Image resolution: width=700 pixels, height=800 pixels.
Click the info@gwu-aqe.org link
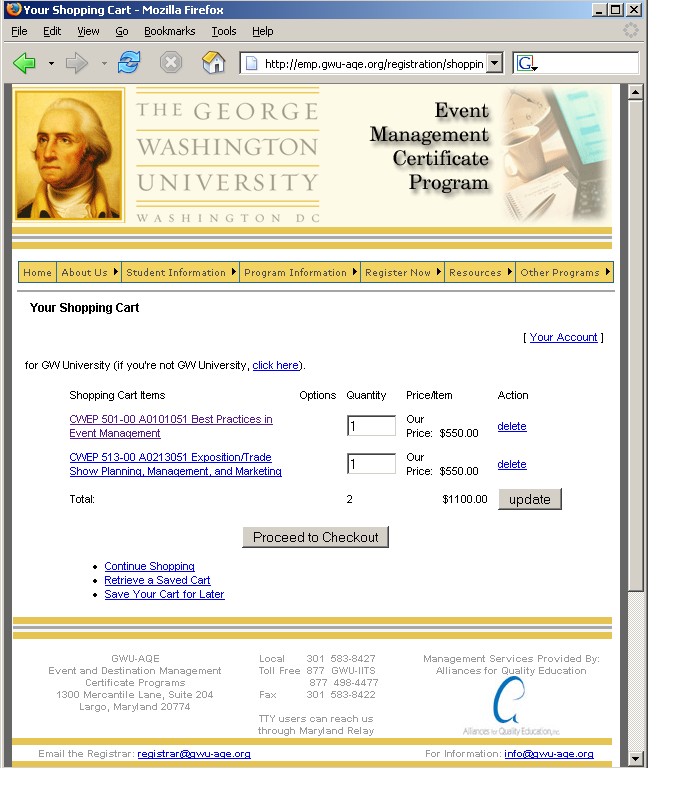coord(549,754)
